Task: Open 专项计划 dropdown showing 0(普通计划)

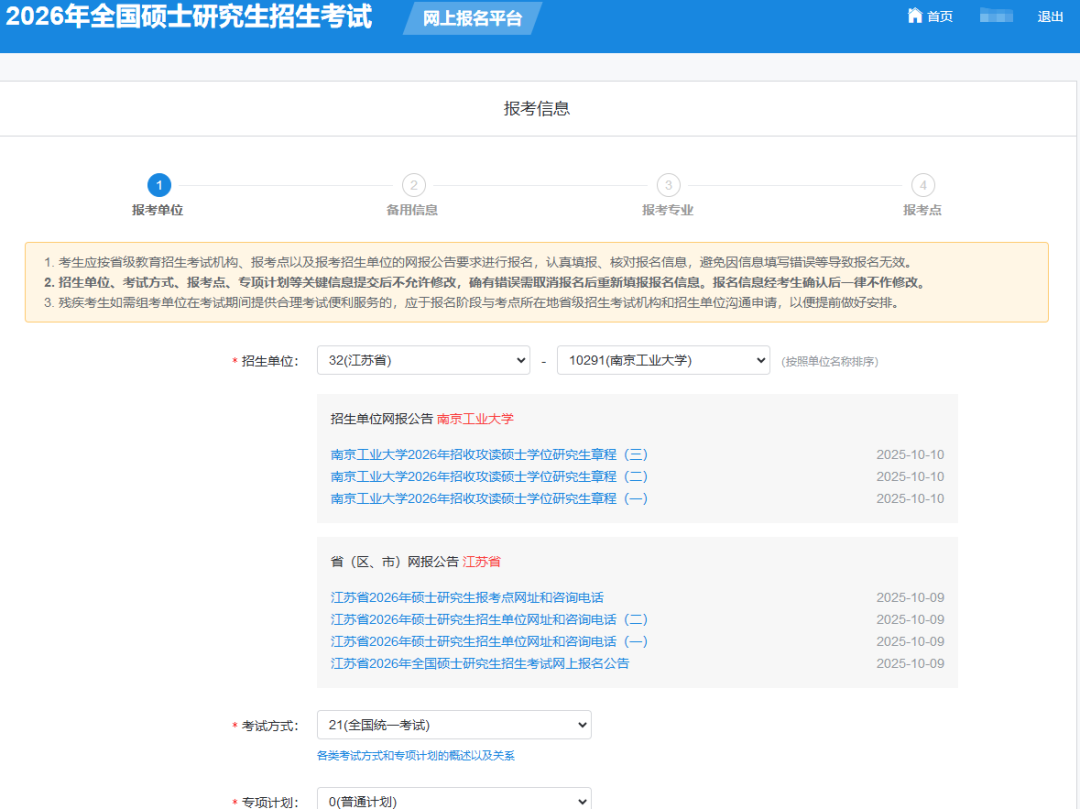Action: pos(454,799)
